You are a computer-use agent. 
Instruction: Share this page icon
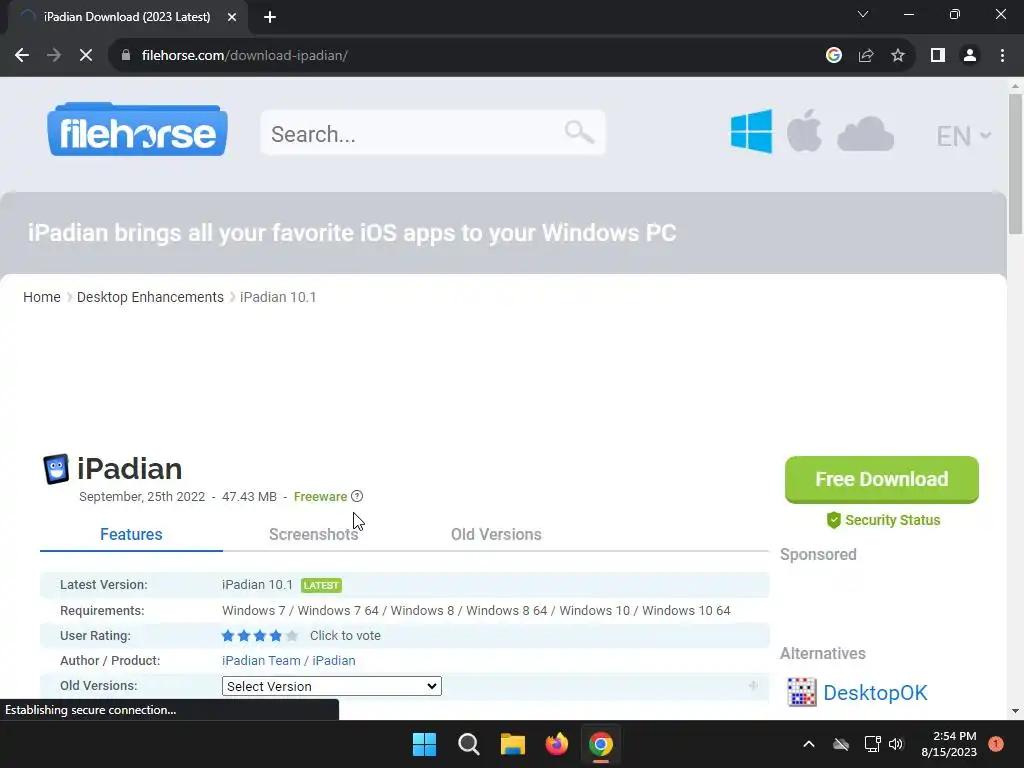[x=866, y=56]
